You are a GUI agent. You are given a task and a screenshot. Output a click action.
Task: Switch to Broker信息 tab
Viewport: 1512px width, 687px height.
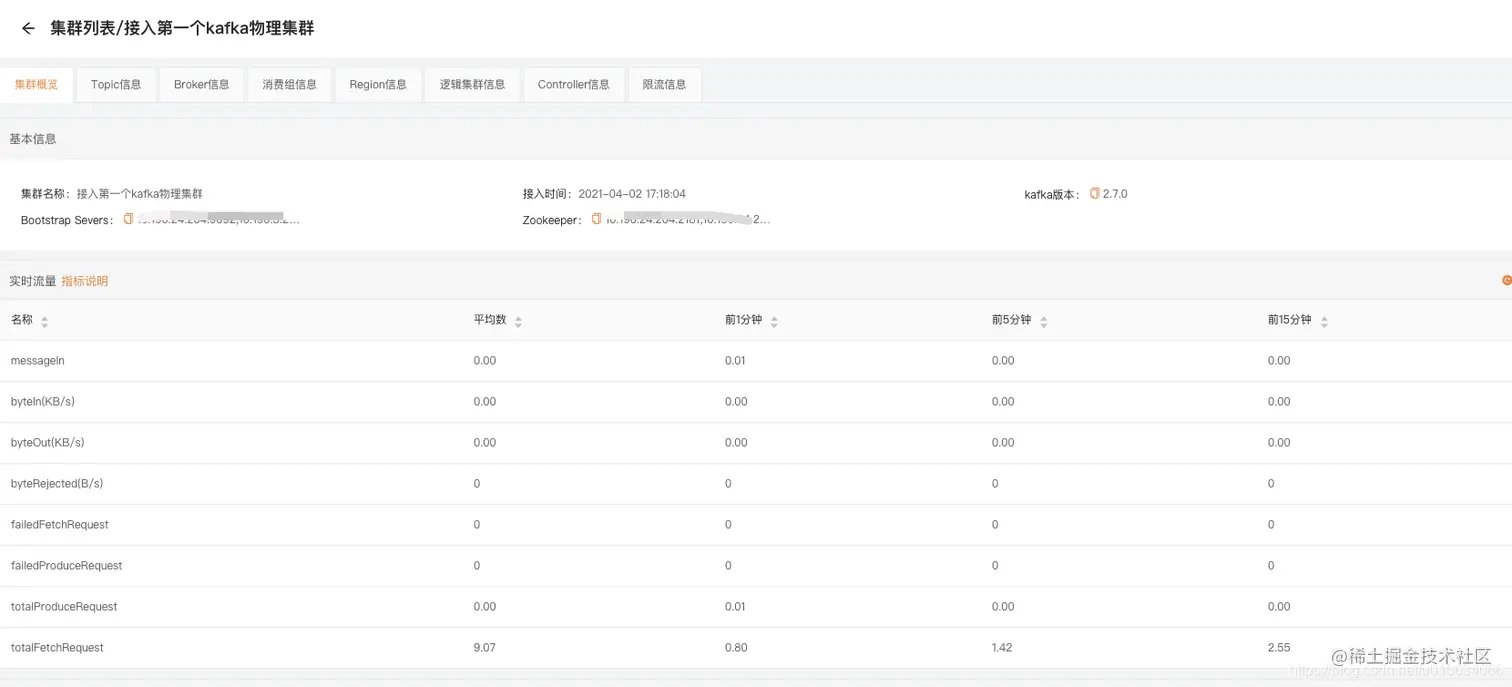click(202, 84)
